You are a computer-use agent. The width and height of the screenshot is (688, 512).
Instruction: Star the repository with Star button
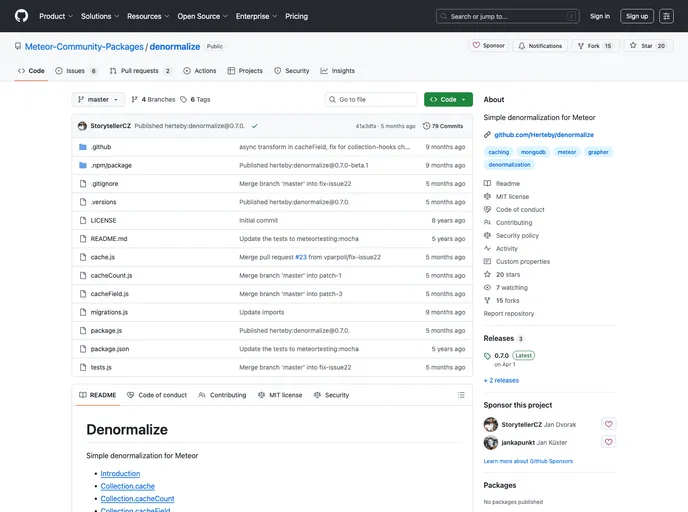pyautogui.click(x=649, y=46)
